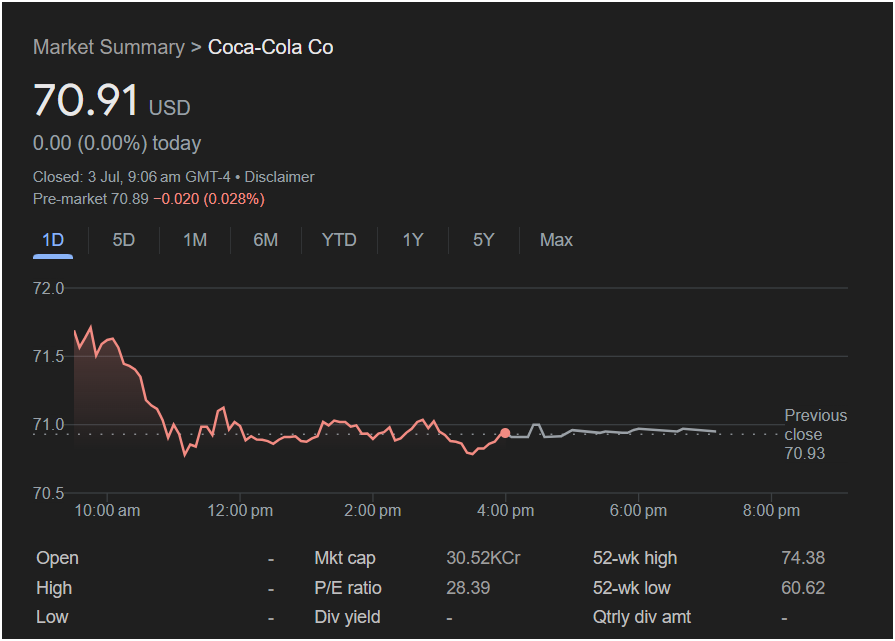Click the Pre-market 70.89 text
This screenshot has height=641, width=895.
[91, 199]
